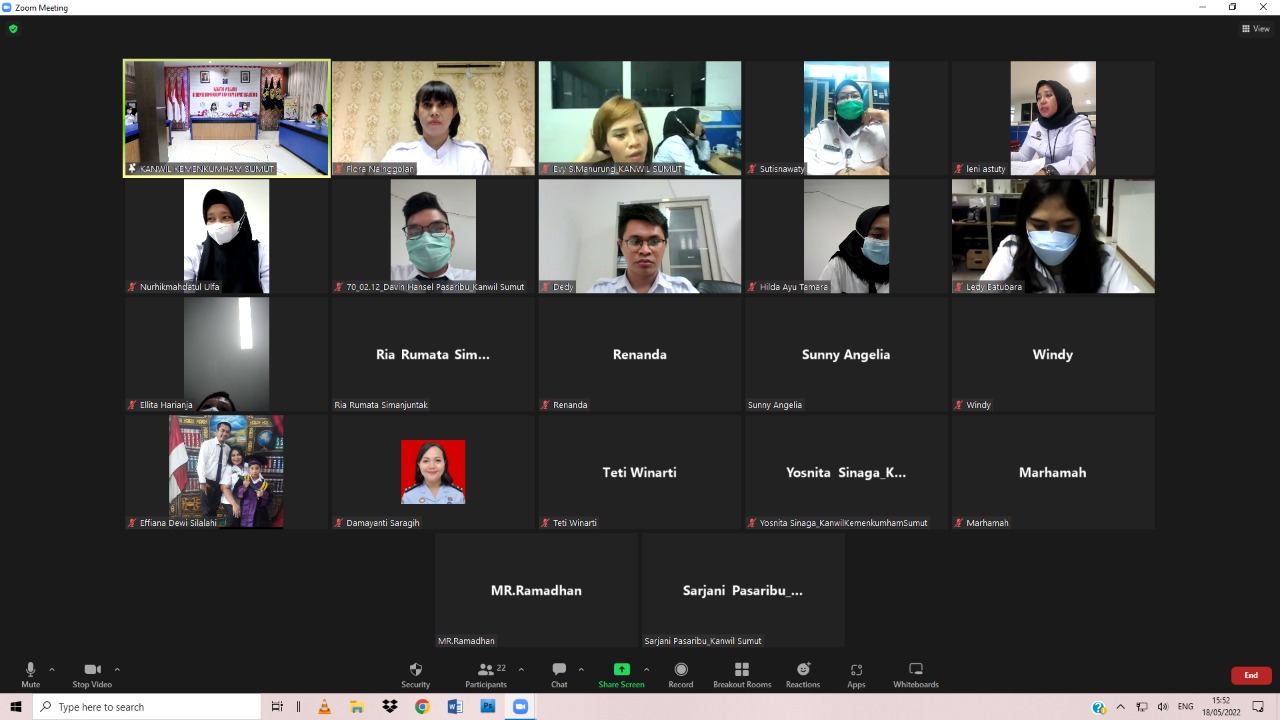Start recording the meeting

click(681, 674)
